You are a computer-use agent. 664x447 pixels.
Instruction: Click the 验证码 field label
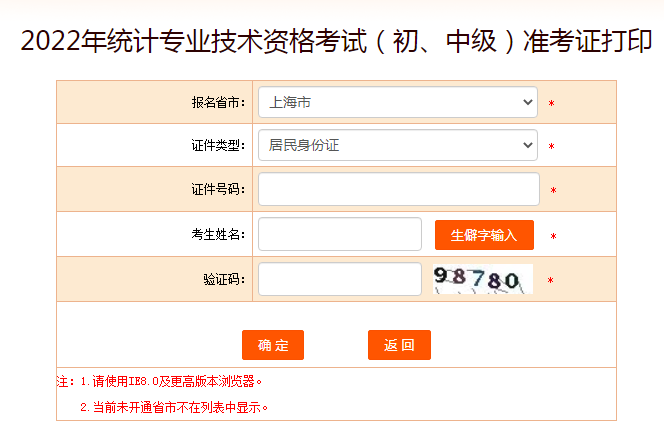pyautogui.click(x=224, y=280)
